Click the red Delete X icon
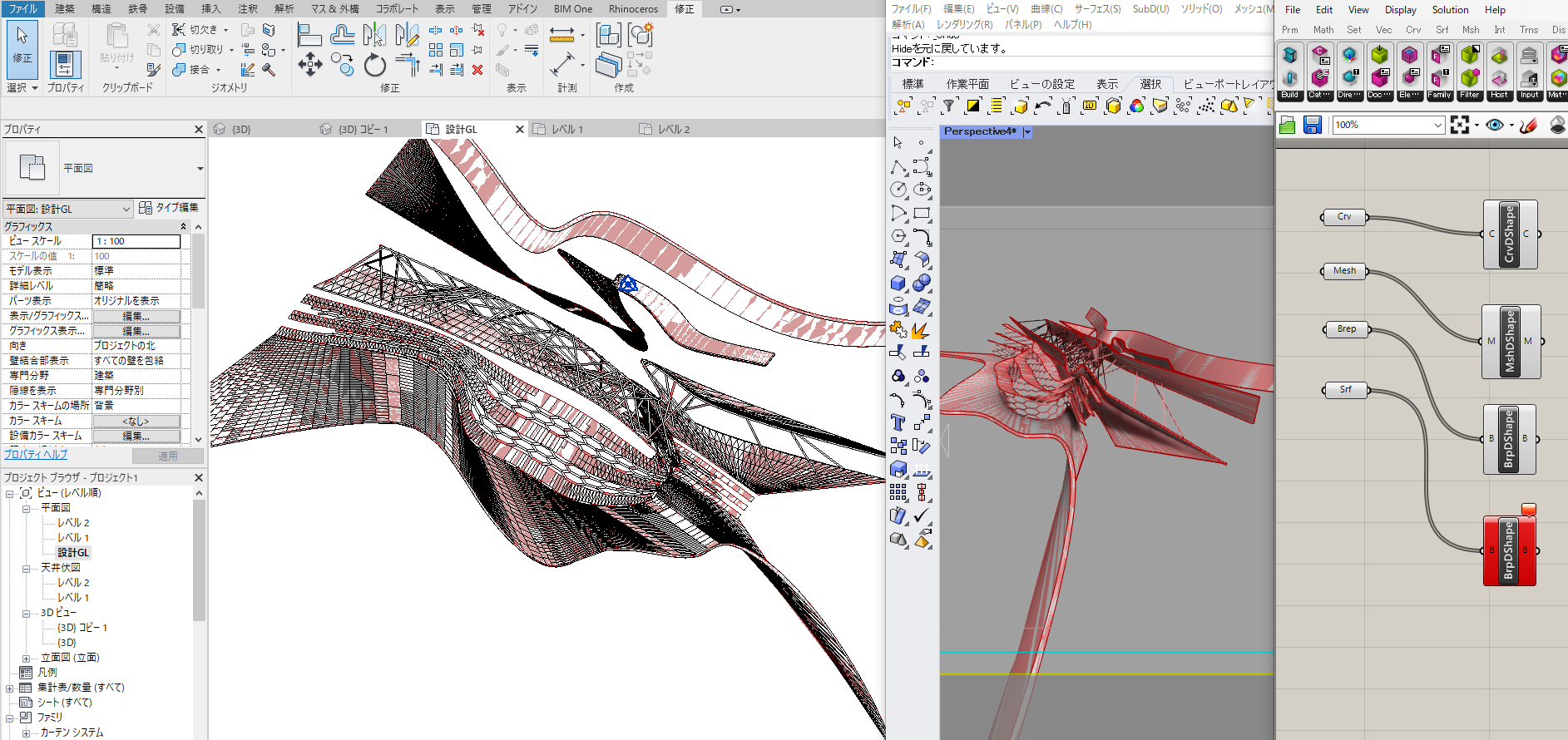Viewport: 1568px width, 740px height. point(477,70)
